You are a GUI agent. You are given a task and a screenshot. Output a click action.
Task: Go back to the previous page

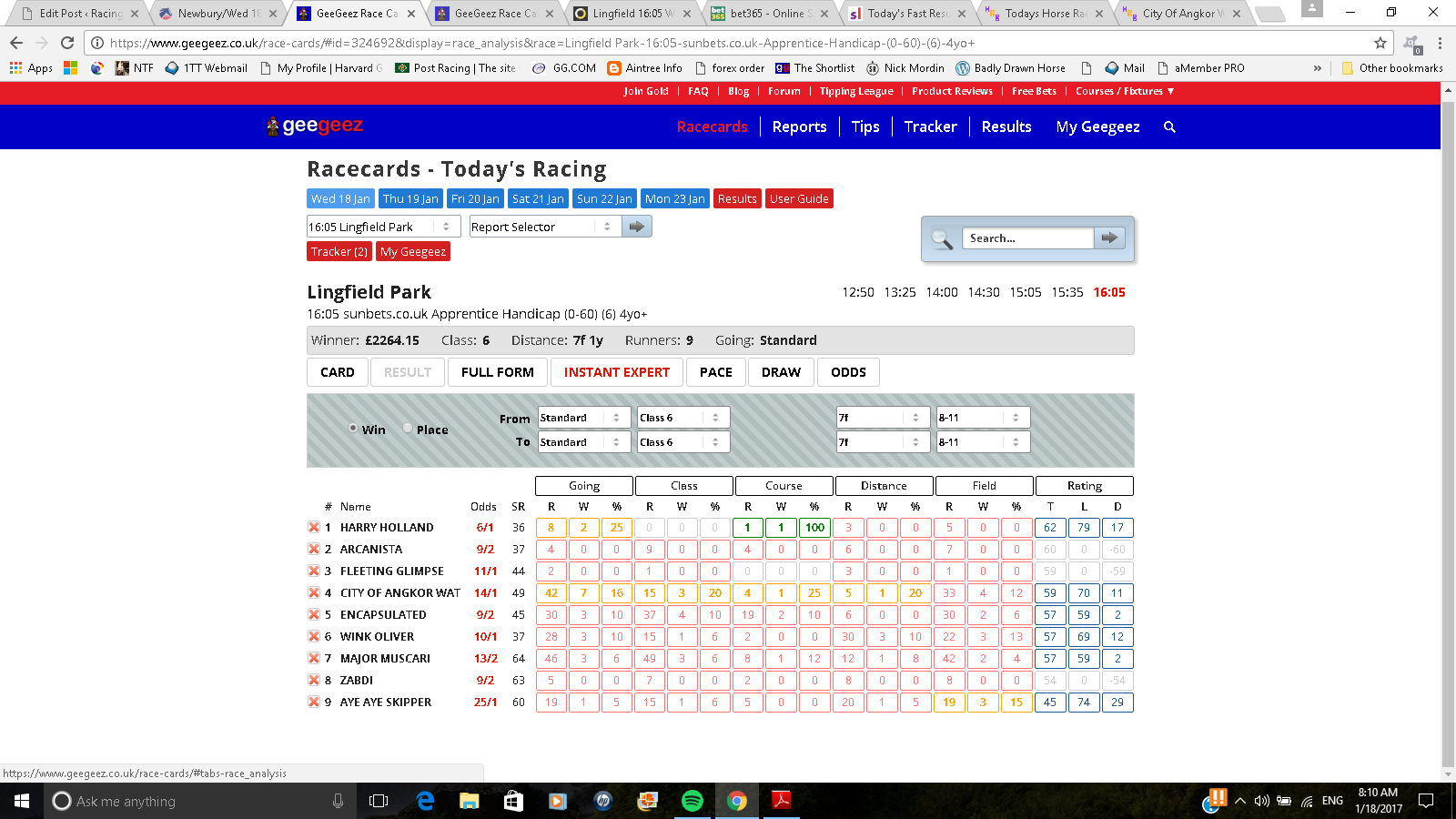16,43
